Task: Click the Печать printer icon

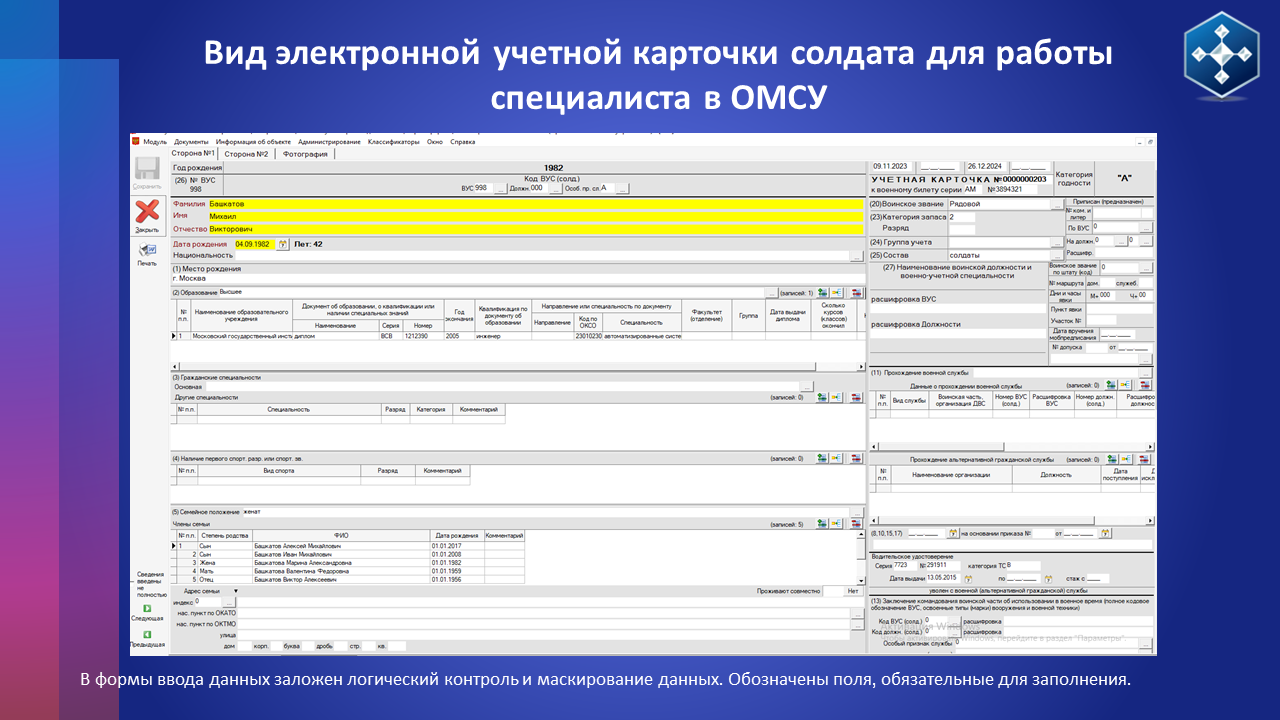Action: [x=147, y=250]
